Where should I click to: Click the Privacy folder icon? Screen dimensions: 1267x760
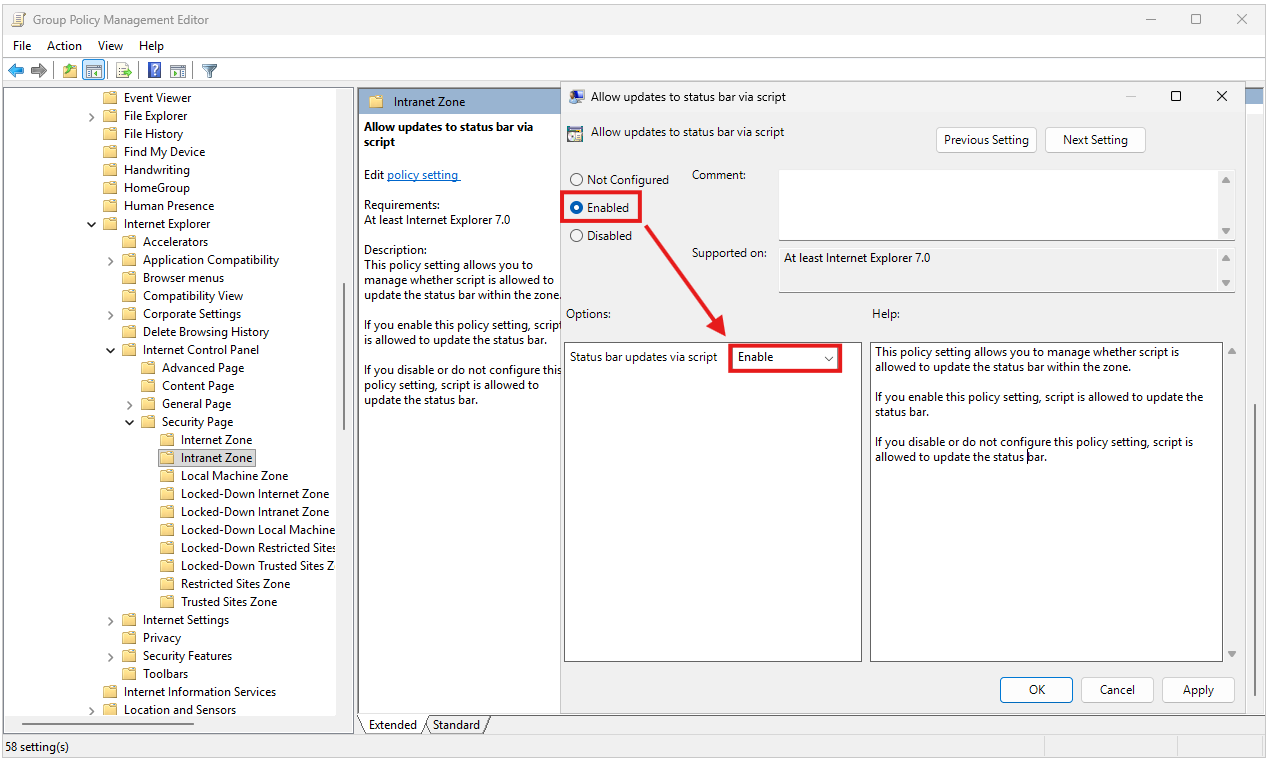pos(129,638)
